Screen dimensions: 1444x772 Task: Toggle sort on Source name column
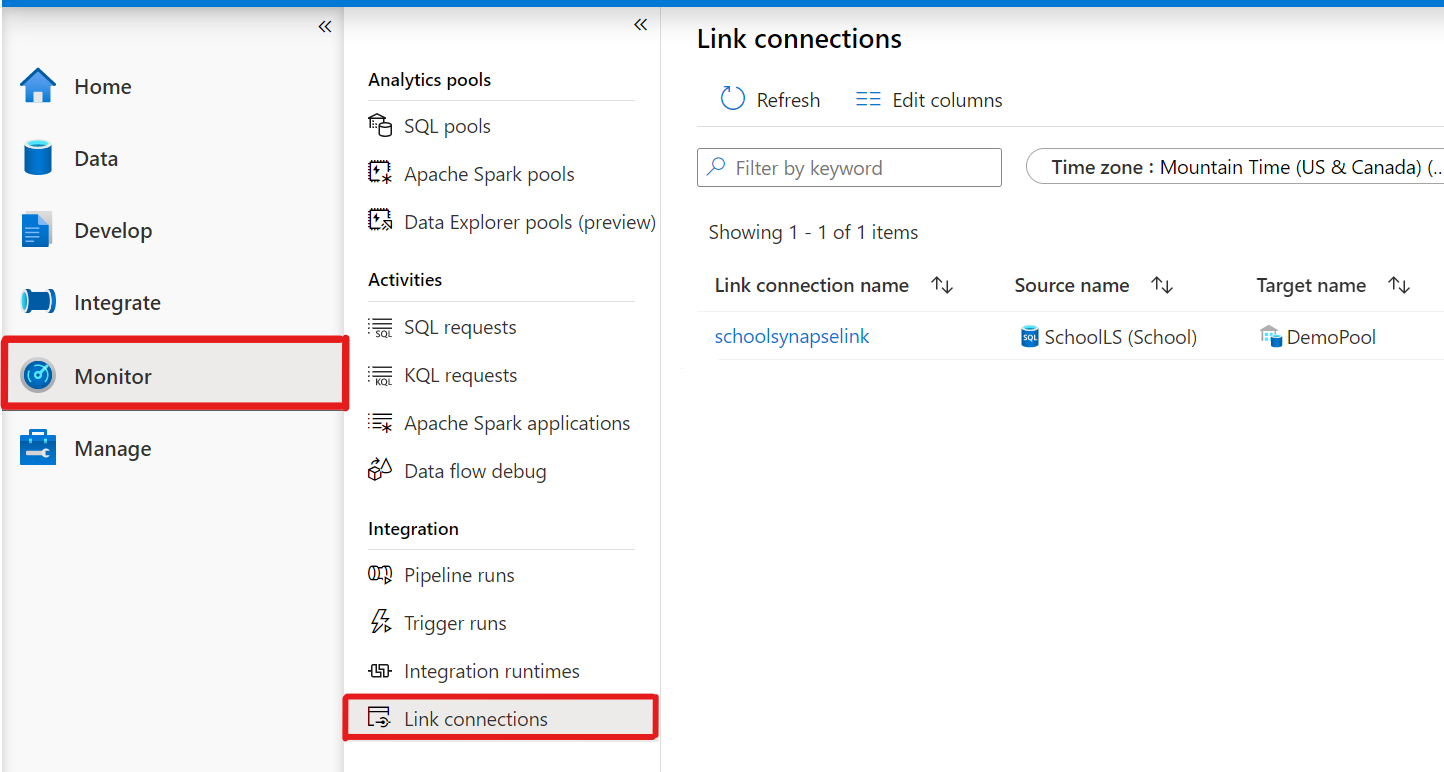click(1162, 285)
